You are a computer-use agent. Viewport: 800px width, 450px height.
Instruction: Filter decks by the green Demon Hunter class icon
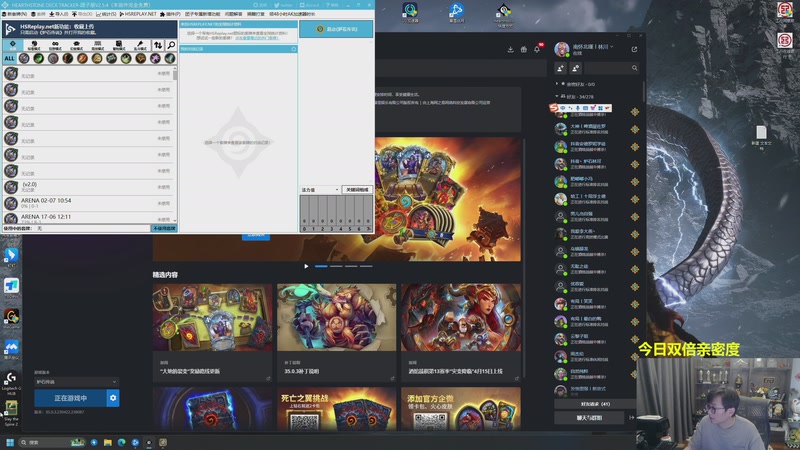(x=38, y=58)
